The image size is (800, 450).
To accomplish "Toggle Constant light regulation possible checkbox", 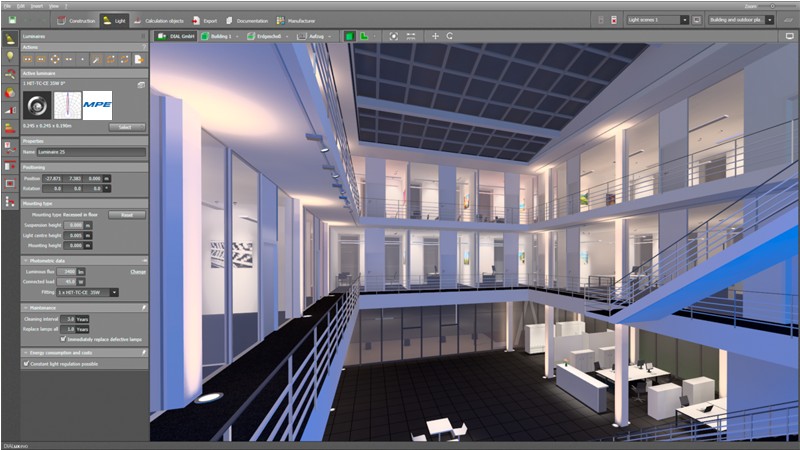I will coord(26,364).
